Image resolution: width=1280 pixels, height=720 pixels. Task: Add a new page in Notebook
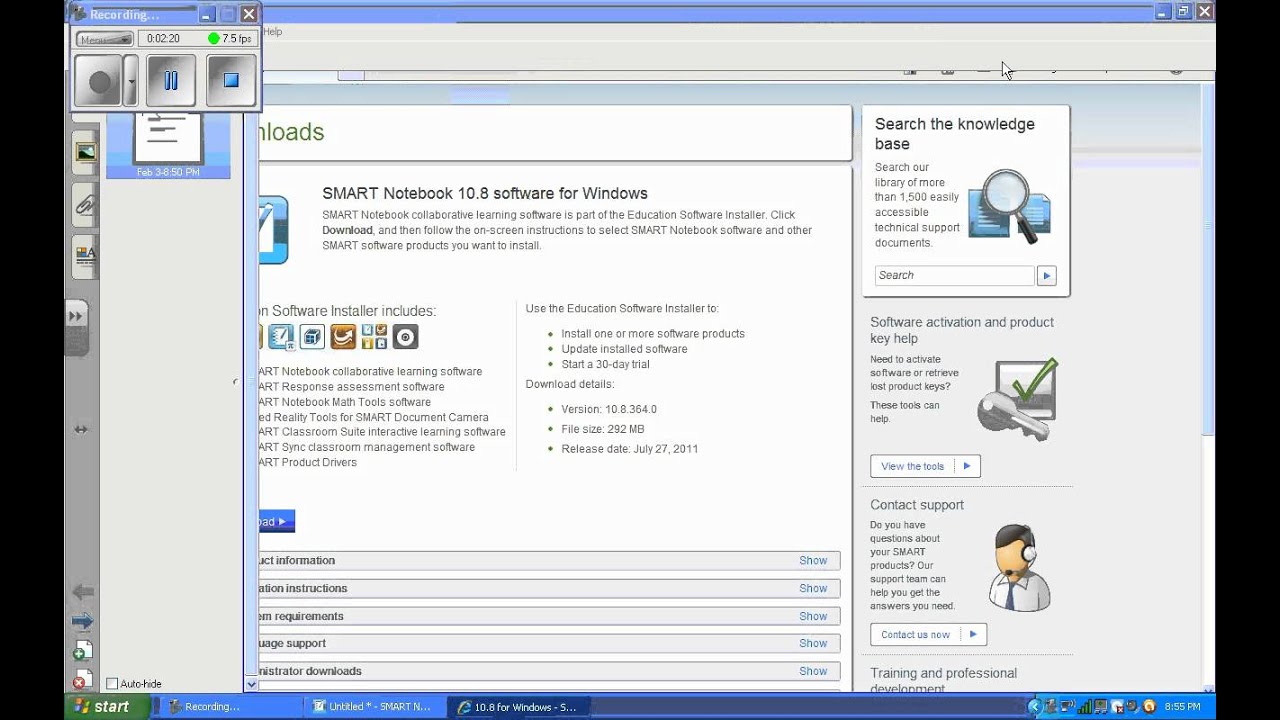(x=82, y=652)
